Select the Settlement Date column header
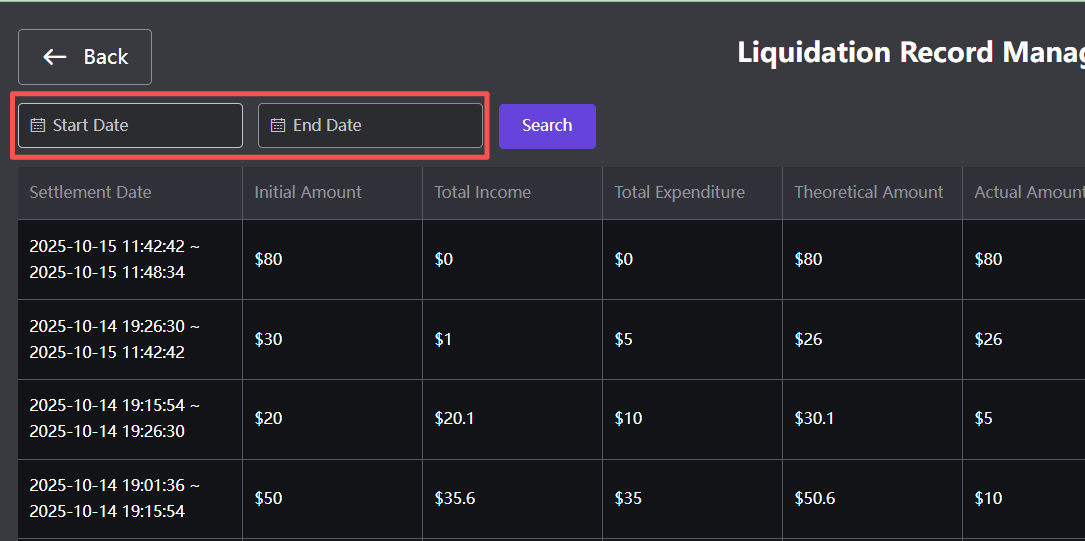Viewport: 1085px width, 541px height. pyautogui.click(x=90, y=192)
